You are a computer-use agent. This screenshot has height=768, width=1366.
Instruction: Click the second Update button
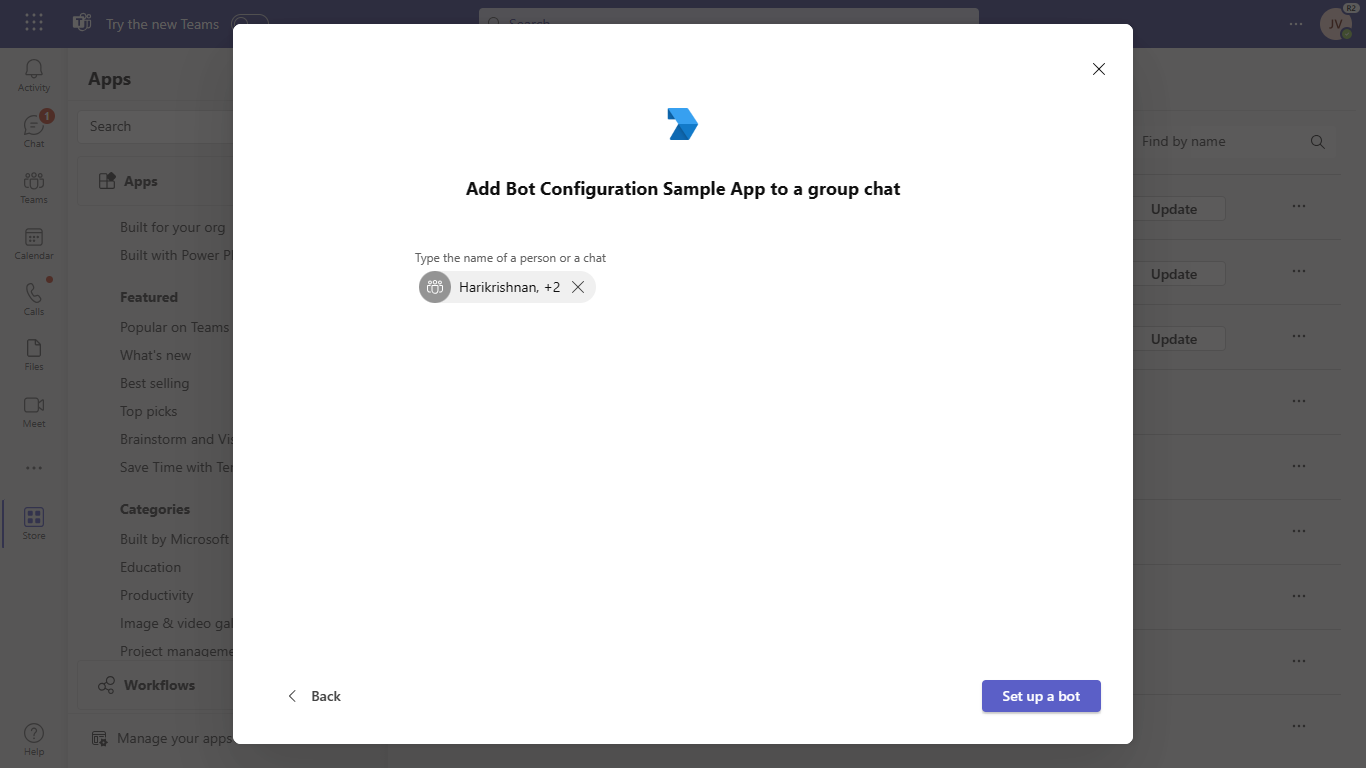pyautogui.click(x=1174, y=274)
